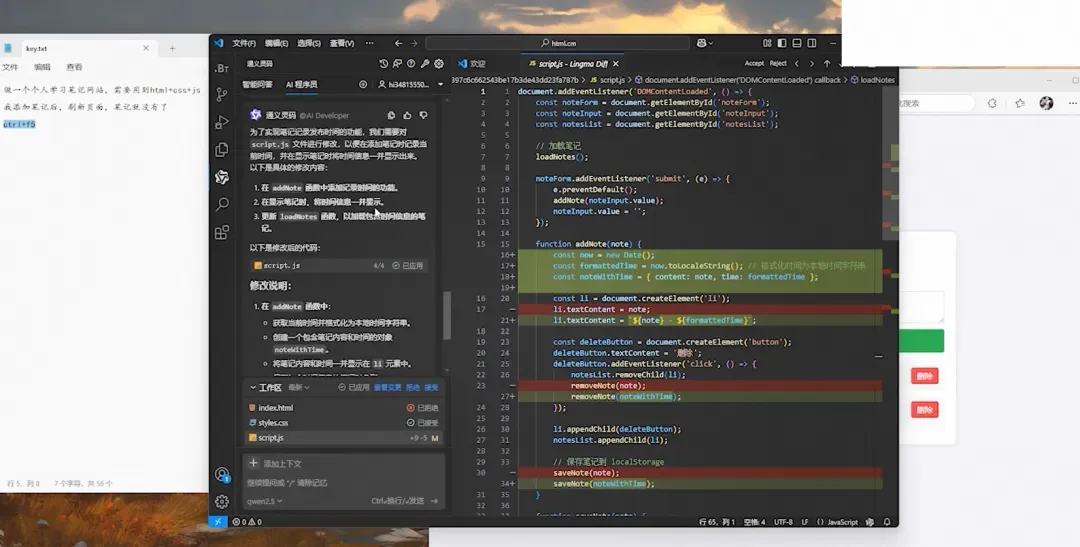Open Source Control in activity bar
The width and height of the screenshot is (1080, 547).
222,94
